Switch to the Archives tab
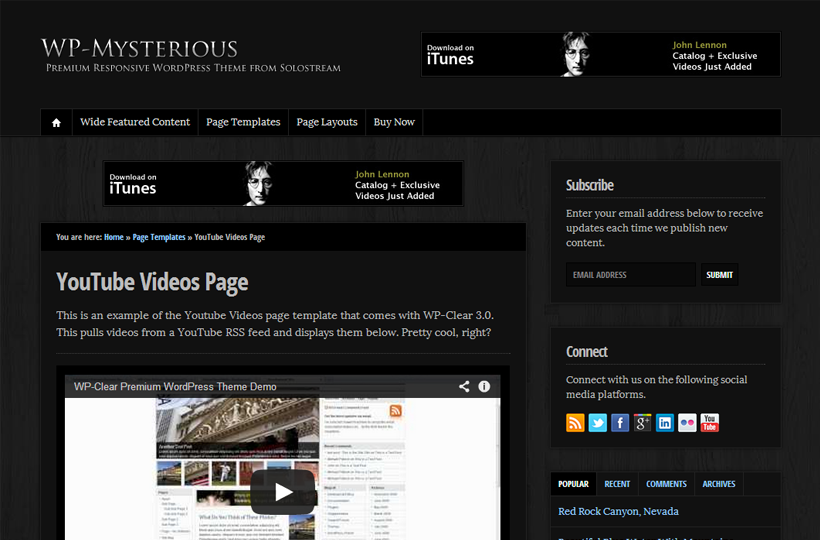This screenshot has width=820, height=540. pyautogui.click(x=719, y=484)
